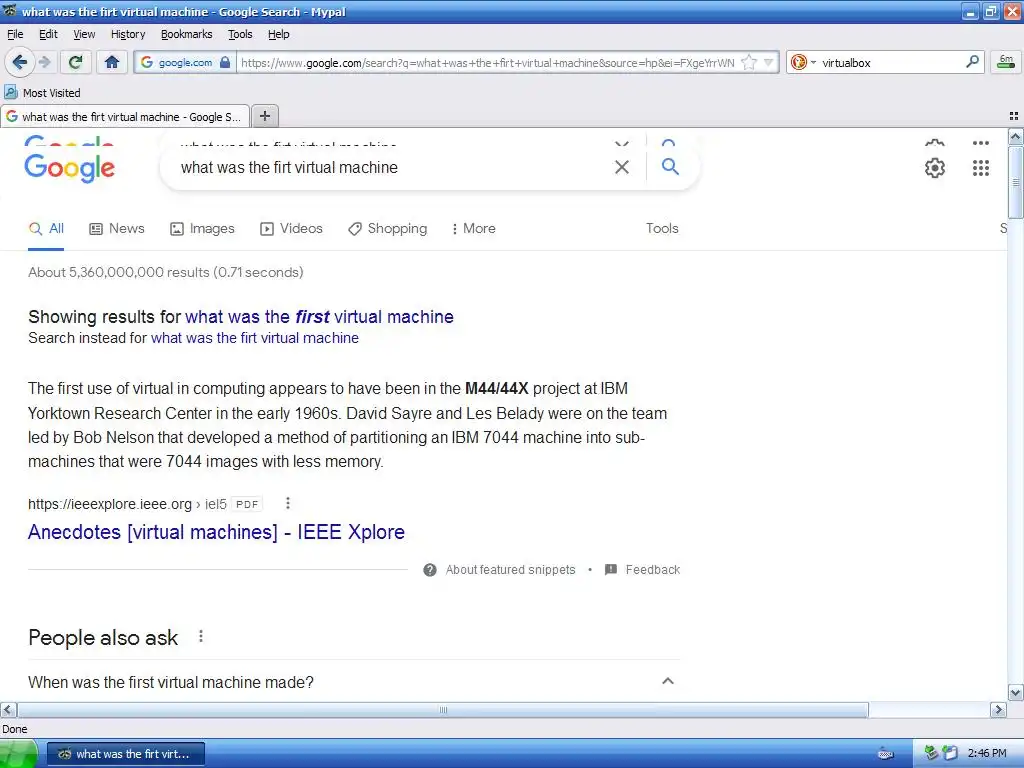Click the address bar URL field

(488, 63)
